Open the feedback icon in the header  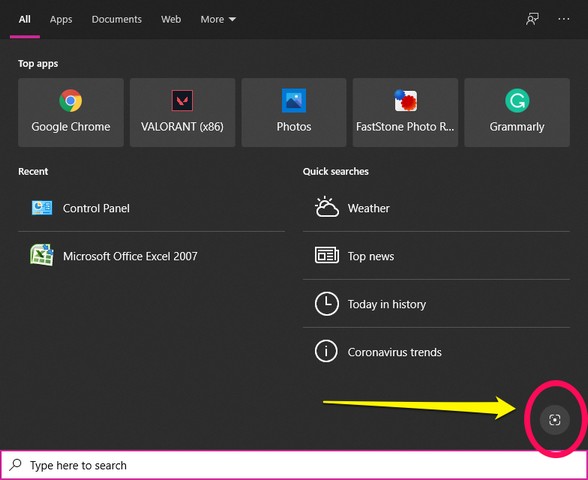click(532, 19)
